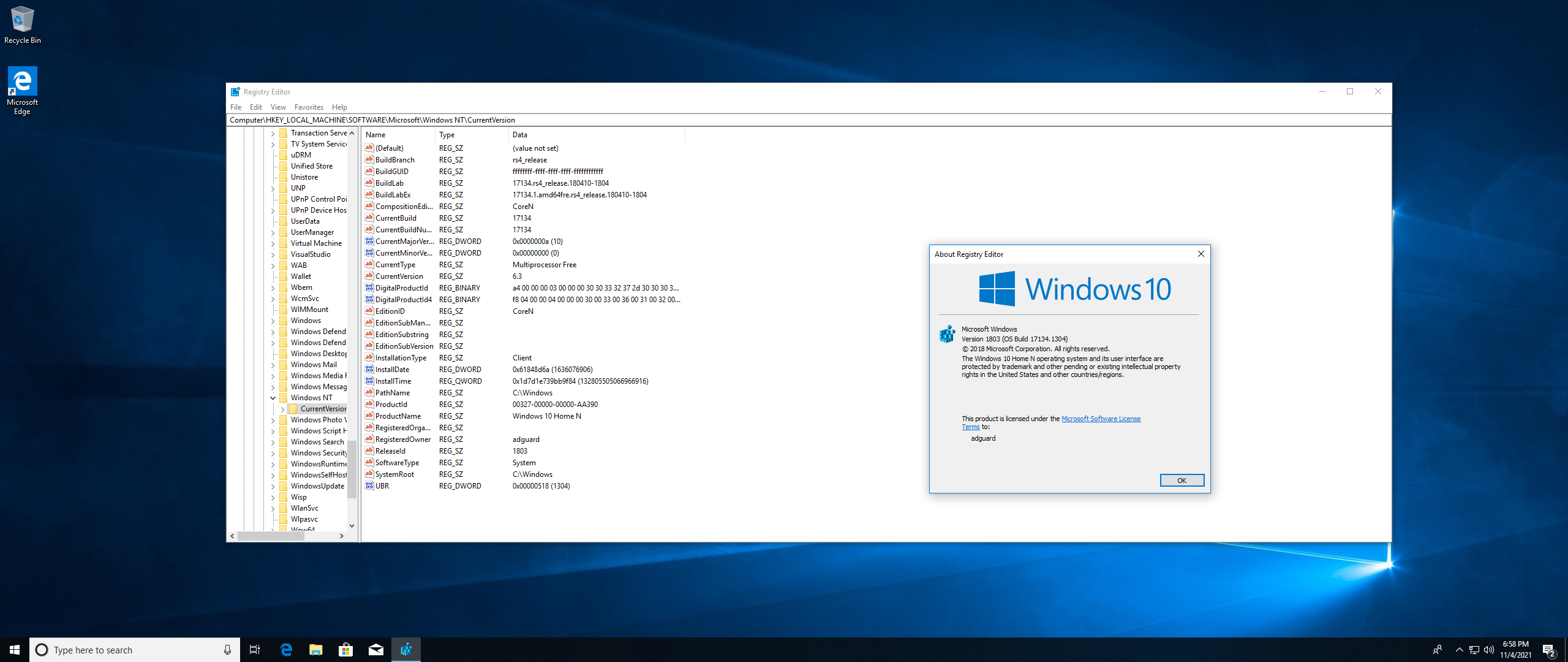Click the tree pane vertical scrollbar thumb
Screen dimensions: 1568x662
click(x=352, y=469)
